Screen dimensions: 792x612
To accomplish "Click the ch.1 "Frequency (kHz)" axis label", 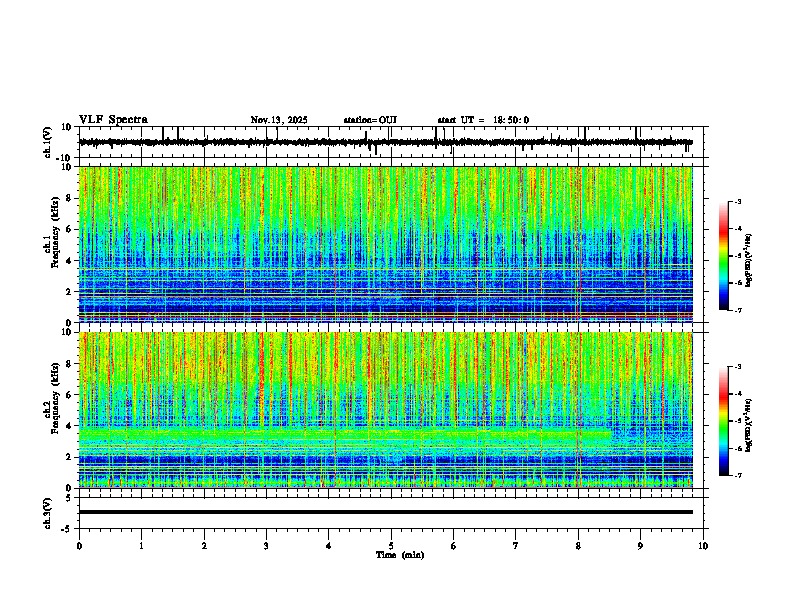I will pos(55,233).
